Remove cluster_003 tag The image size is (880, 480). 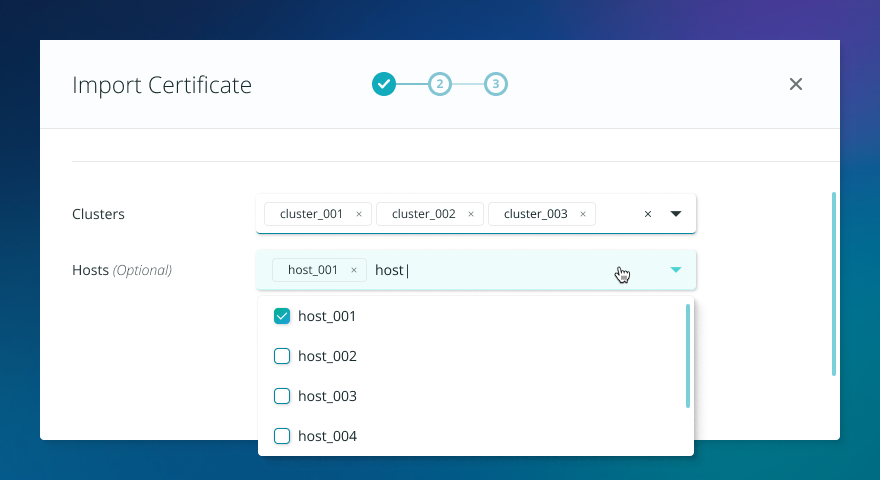[583, 214]
